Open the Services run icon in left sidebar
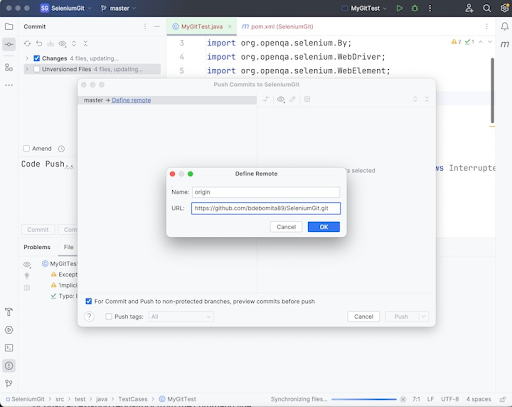This screenshot has height=407, width=512. (9, 330)
